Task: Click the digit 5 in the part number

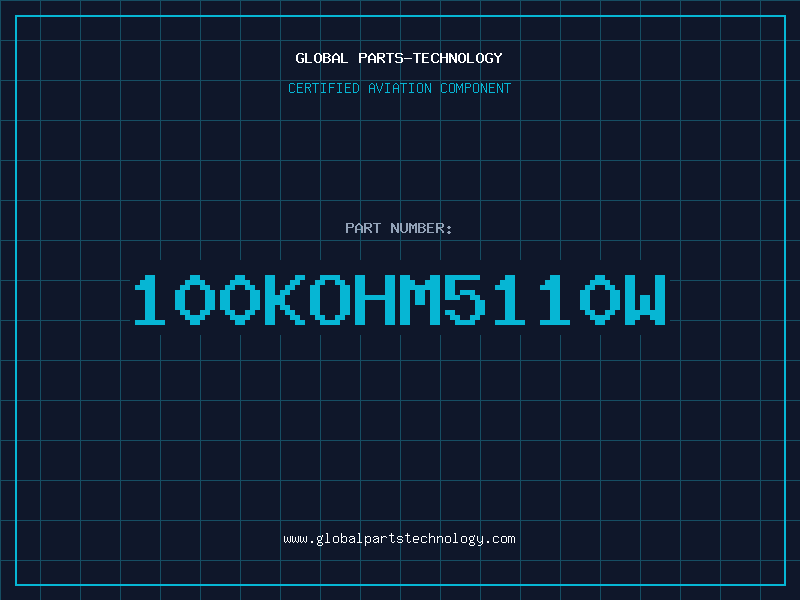Action: (465, 299)
